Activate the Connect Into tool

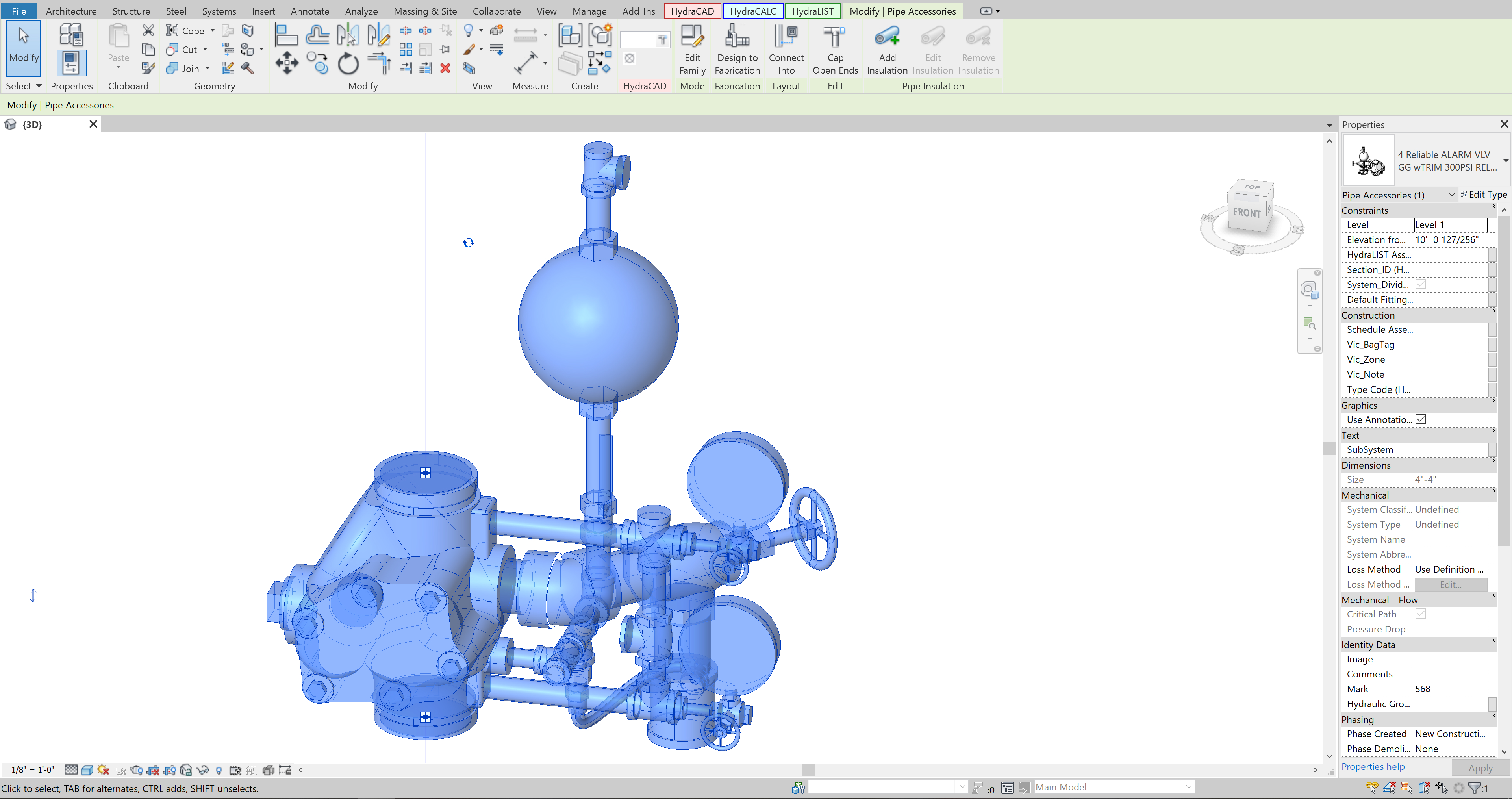coord(787,50)
